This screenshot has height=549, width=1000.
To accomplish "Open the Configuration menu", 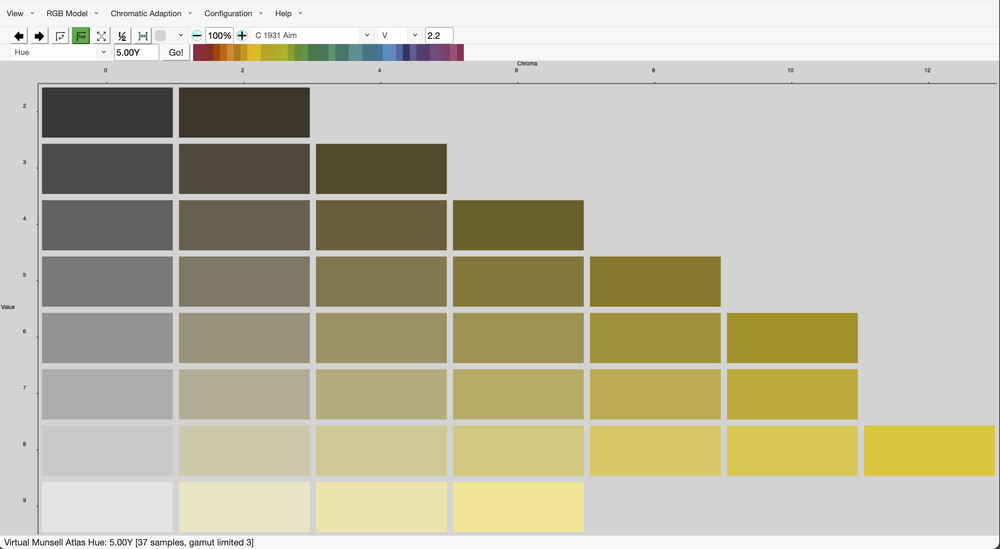I will 233,13.
